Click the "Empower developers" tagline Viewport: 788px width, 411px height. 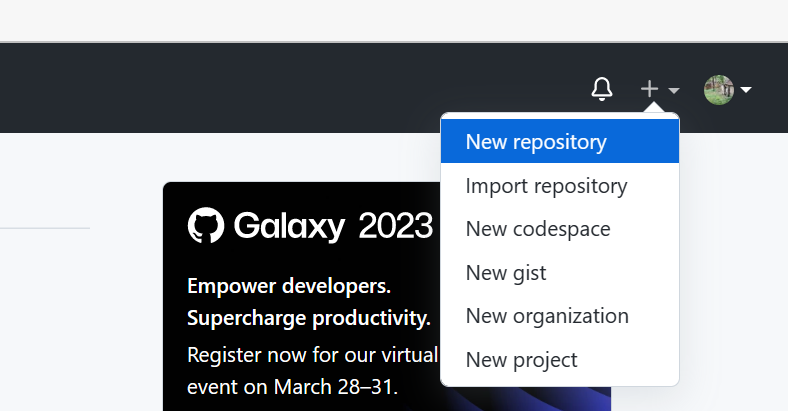point(289,286)
